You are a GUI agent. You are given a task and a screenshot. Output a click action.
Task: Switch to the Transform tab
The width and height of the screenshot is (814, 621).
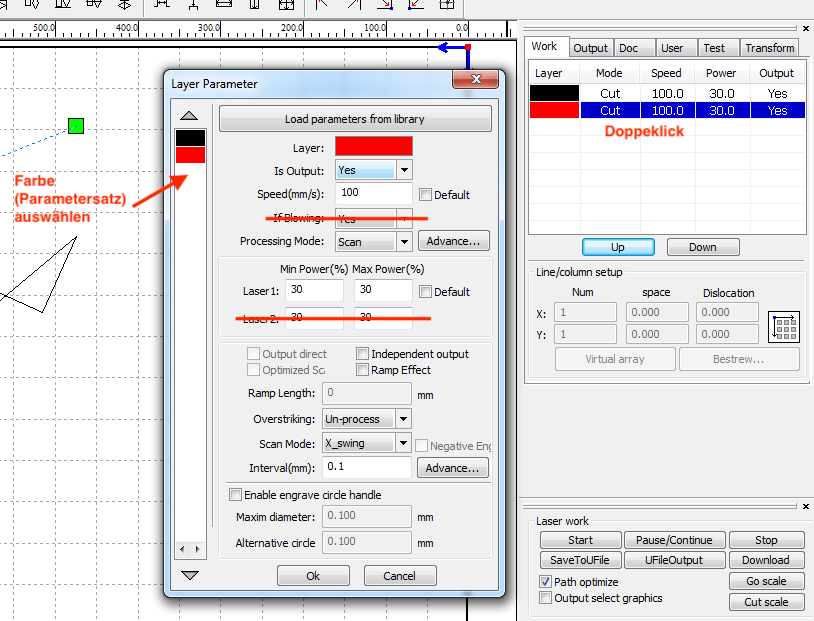coord(769,47)
